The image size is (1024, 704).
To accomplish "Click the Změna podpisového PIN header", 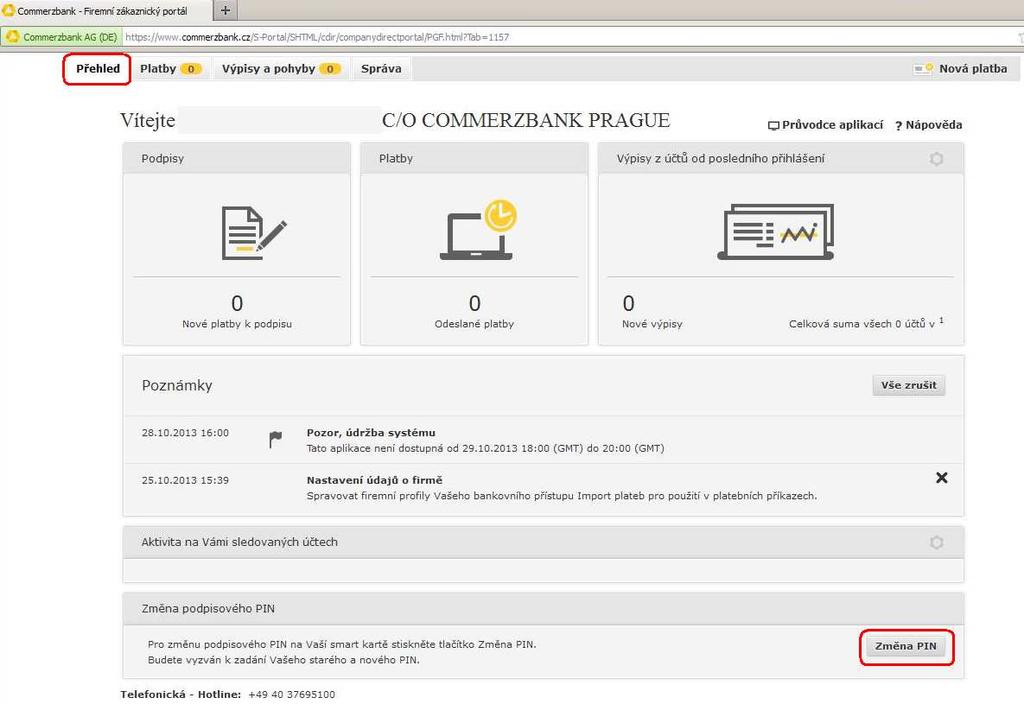I will click(543, 609).
